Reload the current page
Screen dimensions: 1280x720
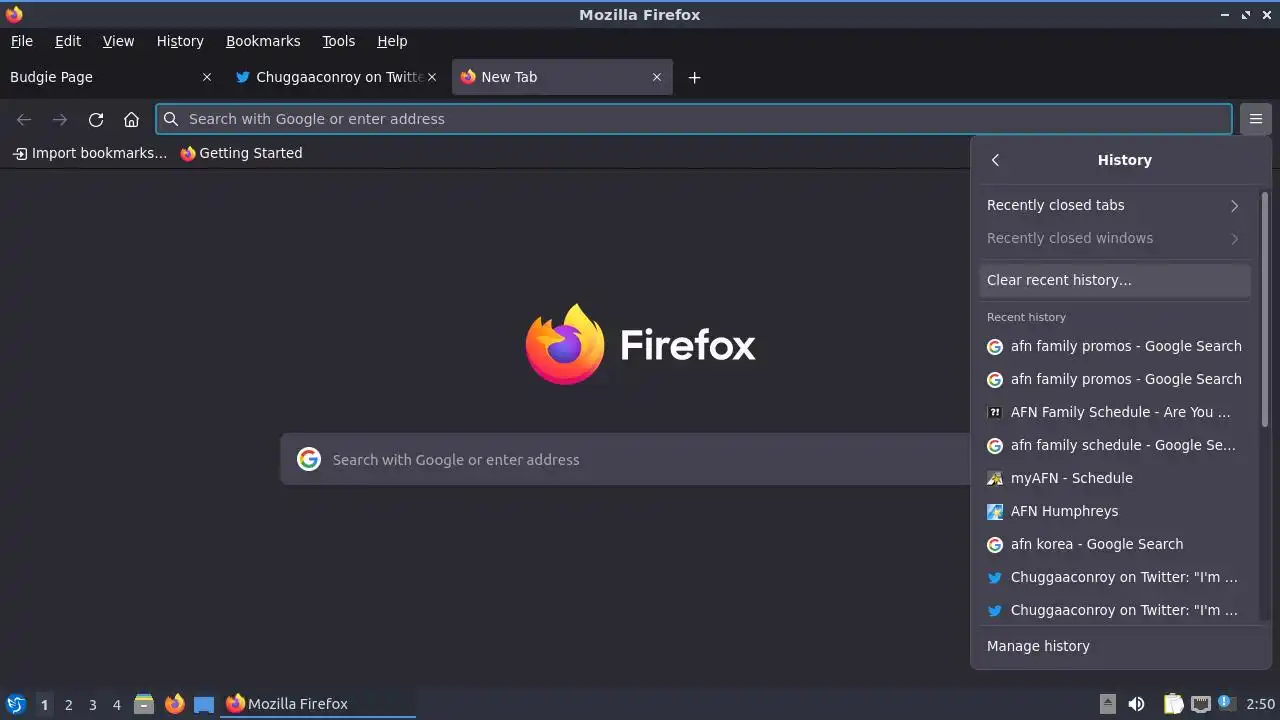click(96, 119)
